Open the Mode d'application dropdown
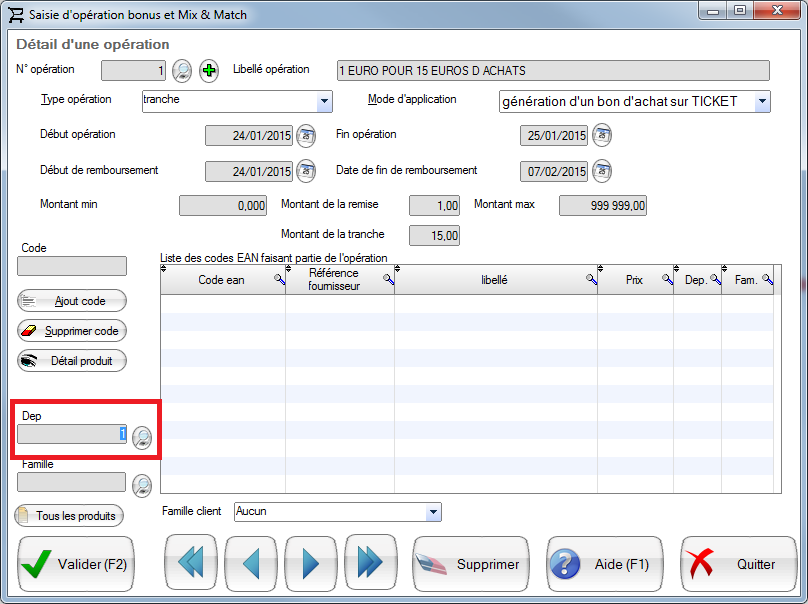This screenshot has width=808, height=604. pos(762,101)
